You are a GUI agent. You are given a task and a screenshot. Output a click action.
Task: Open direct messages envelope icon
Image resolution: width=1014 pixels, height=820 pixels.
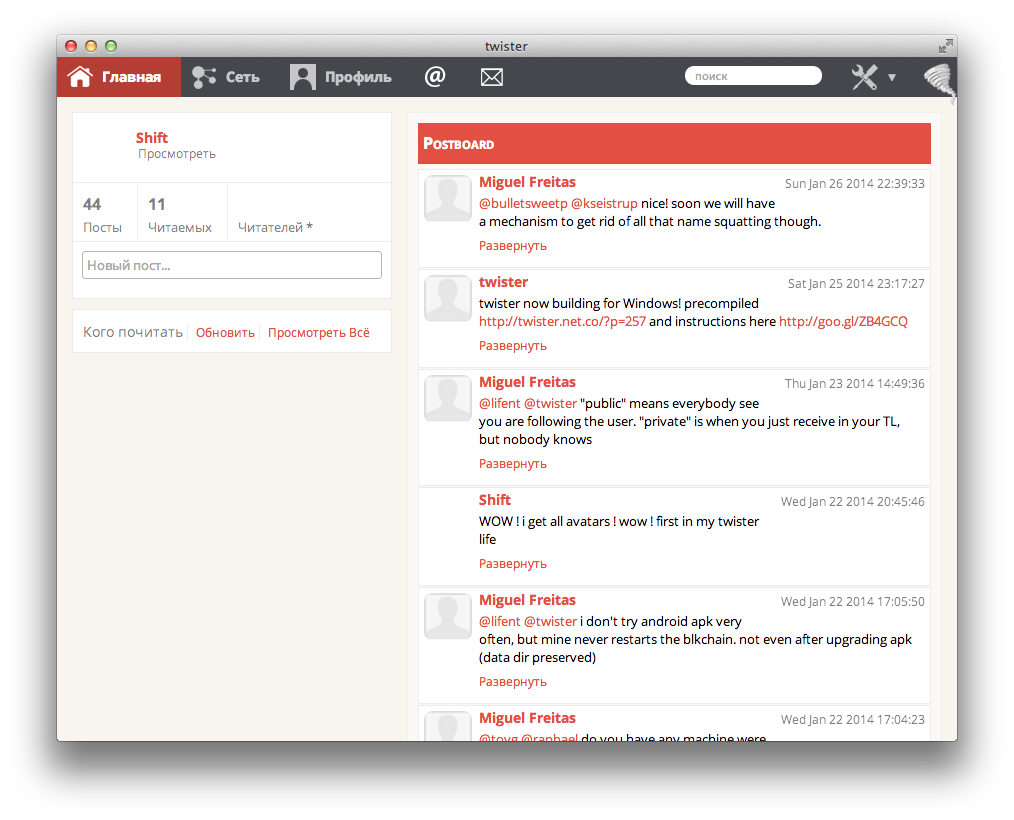(491, 78)
